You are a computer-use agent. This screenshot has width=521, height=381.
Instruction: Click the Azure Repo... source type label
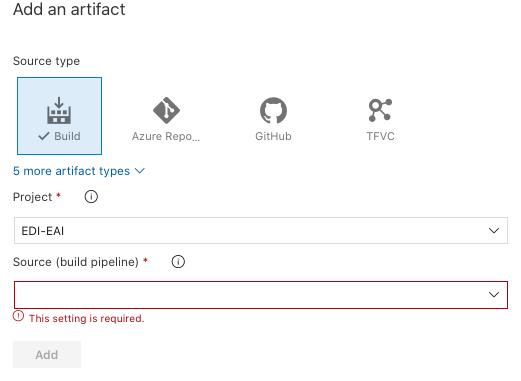tap(166, 136)
